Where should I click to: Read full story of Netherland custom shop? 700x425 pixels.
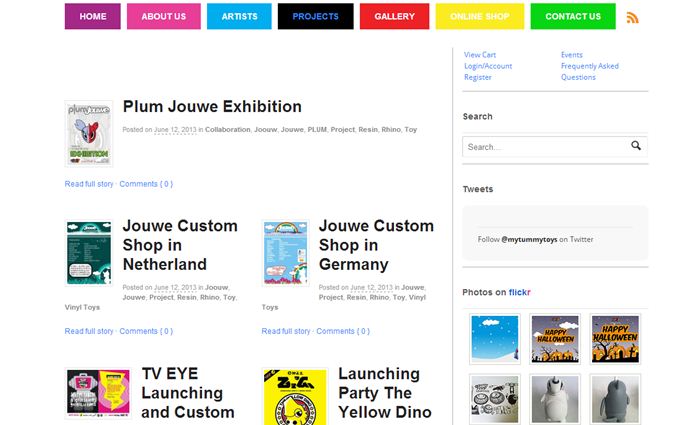(89, 331)
